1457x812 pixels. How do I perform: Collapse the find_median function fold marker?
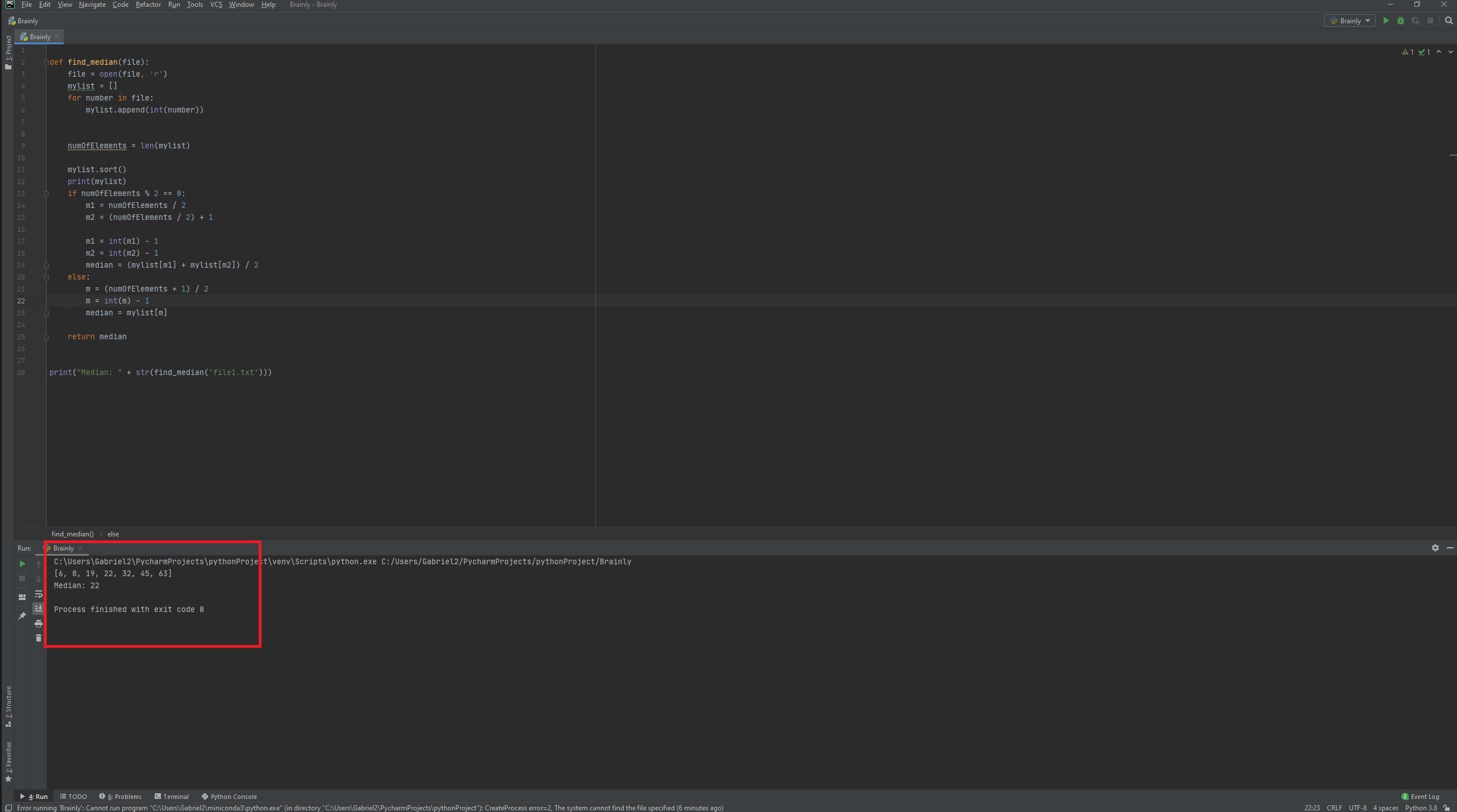coord(46,63)
